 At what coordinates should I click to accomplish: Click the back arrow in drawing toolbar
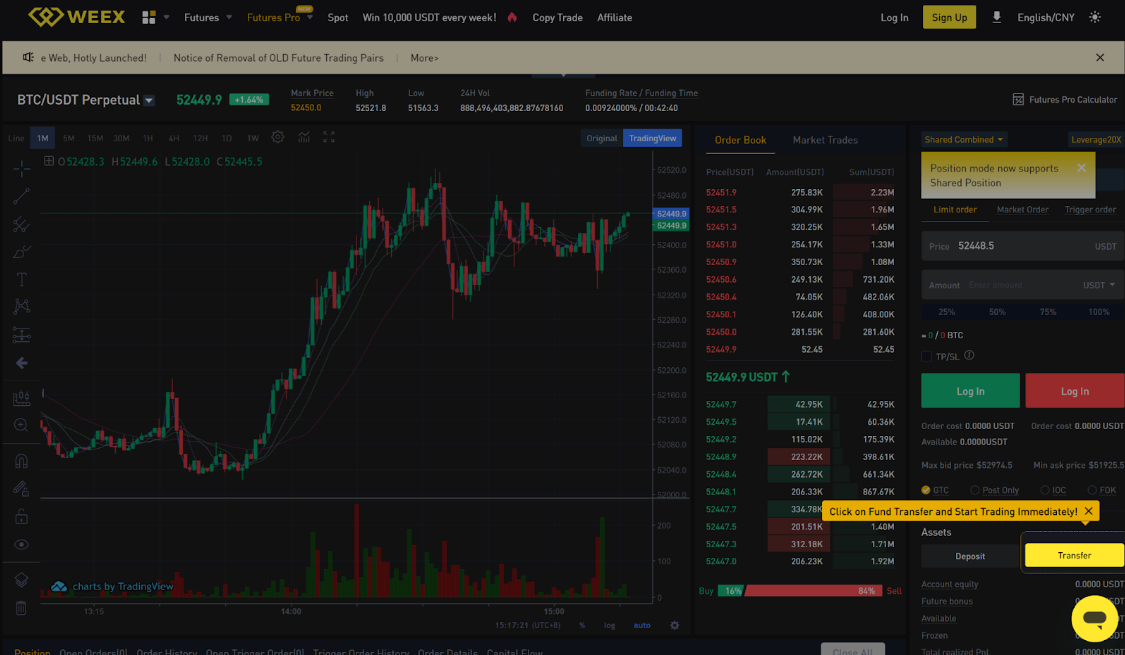22,363
